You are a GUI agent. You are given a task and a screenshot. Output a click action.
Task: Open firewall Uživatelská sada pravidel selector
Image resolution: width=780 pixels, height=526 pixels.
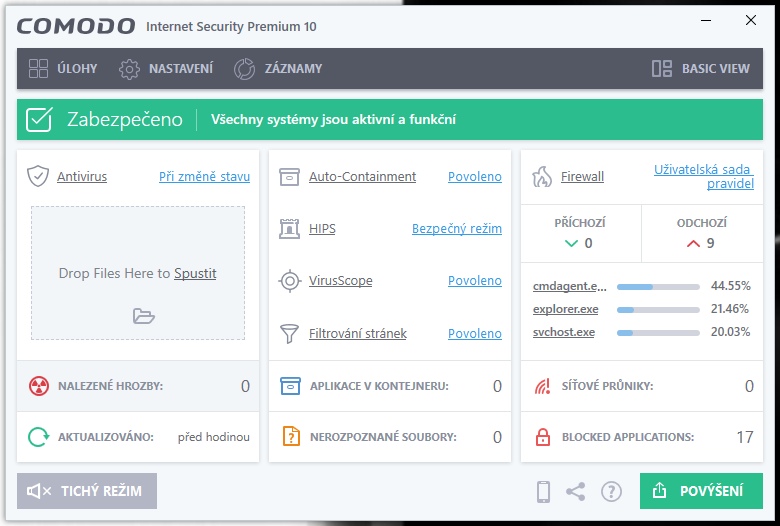click(703, 177)
